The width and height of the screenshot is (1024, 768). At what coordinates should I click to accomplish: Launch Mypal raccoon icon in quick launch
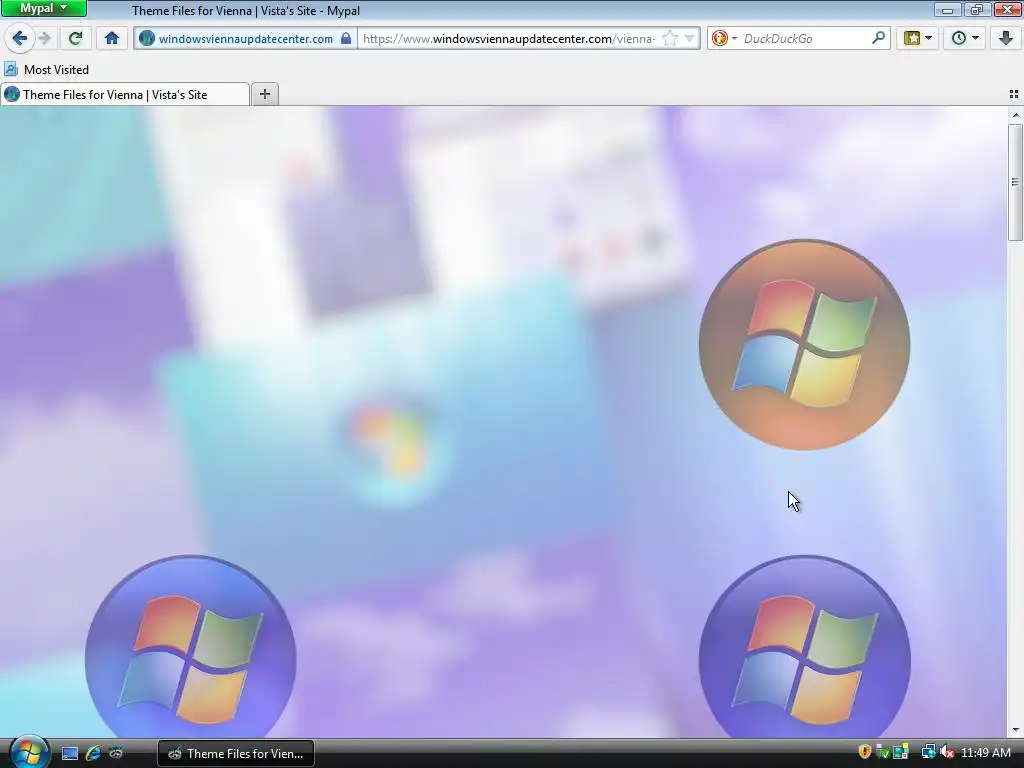[x=116, y=754]
